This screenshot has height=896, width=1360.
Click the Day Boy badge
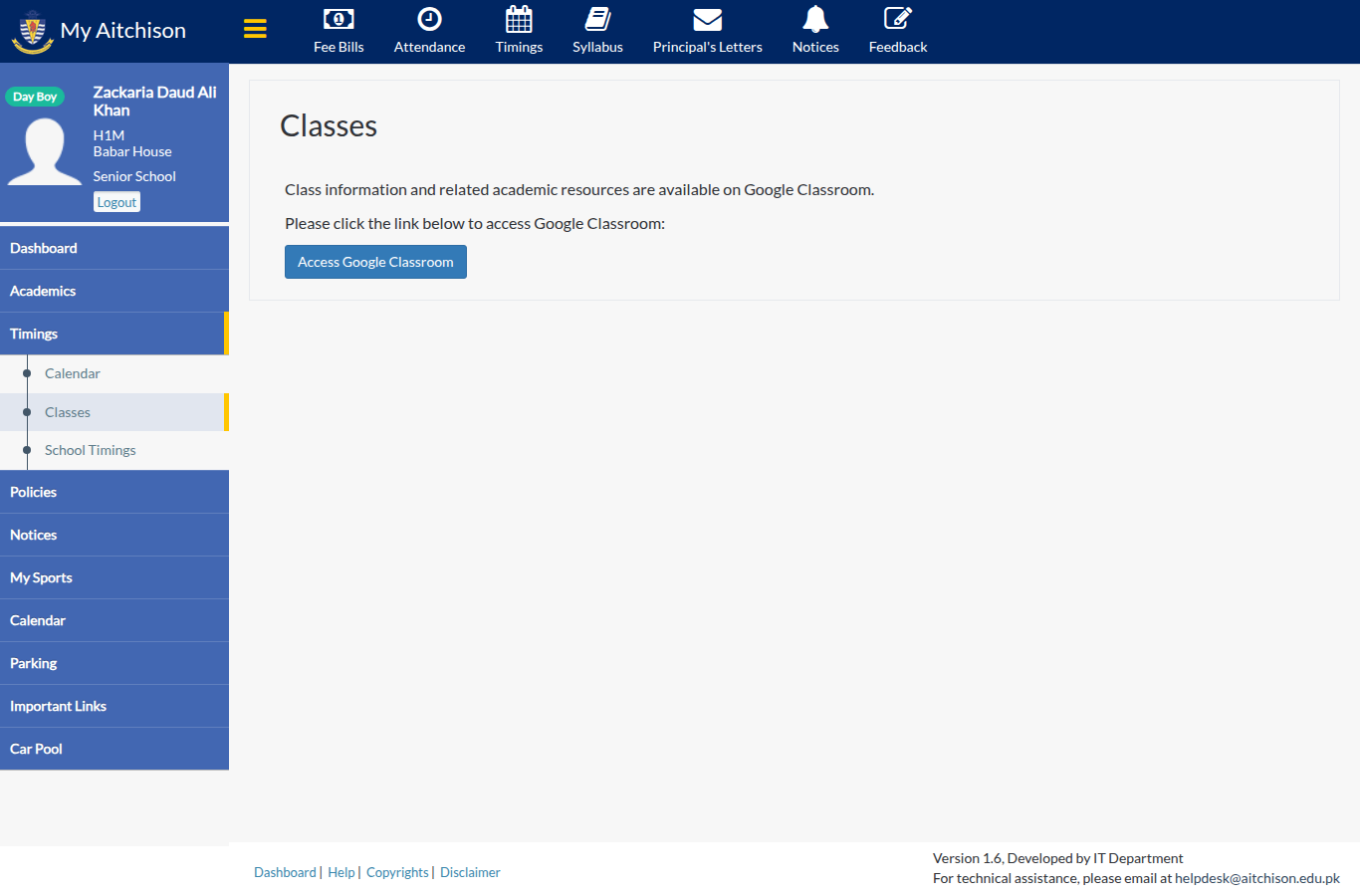[x=35, y=97]
